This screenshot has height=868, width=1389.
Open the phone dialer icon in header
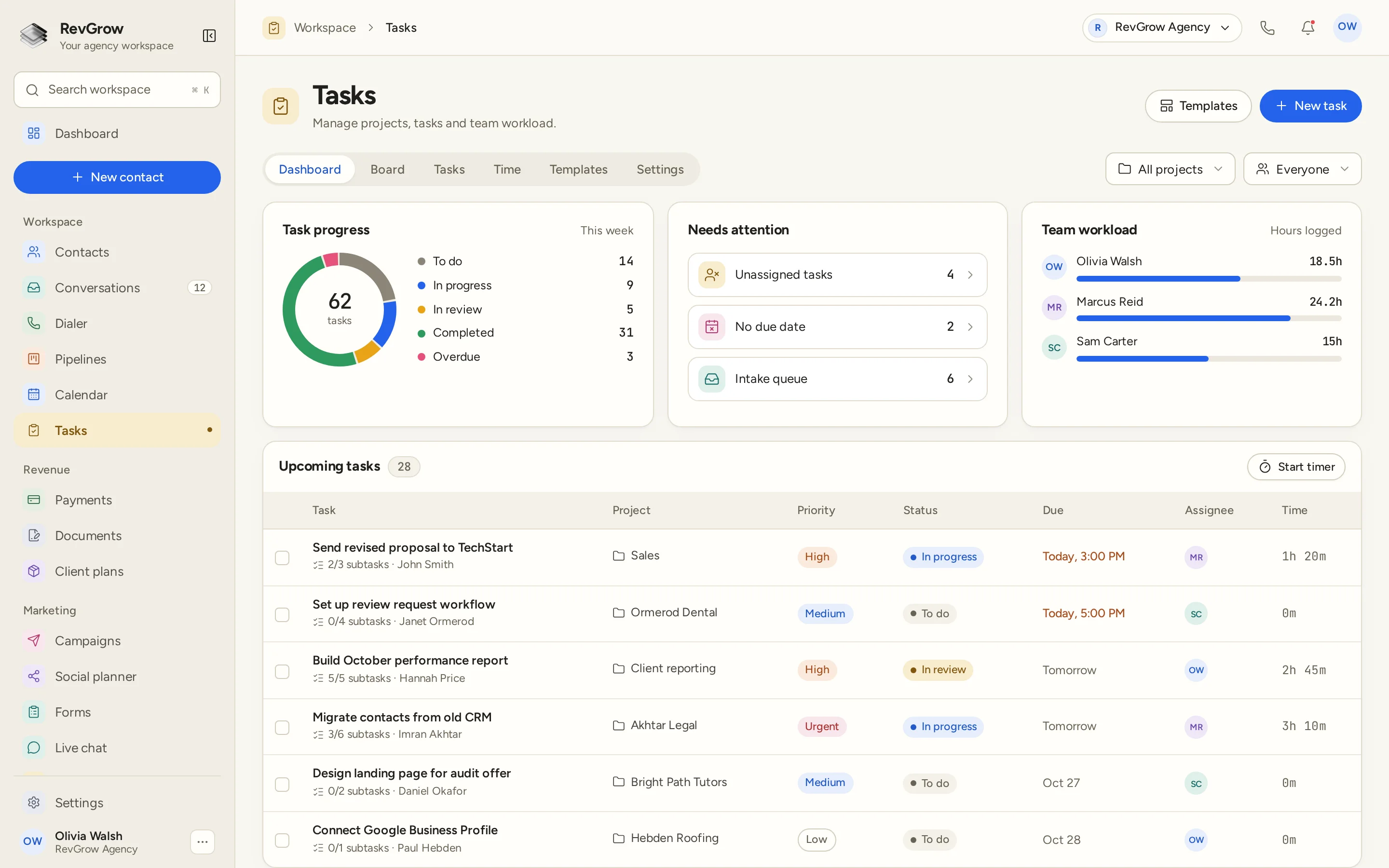pos(1267,27)
